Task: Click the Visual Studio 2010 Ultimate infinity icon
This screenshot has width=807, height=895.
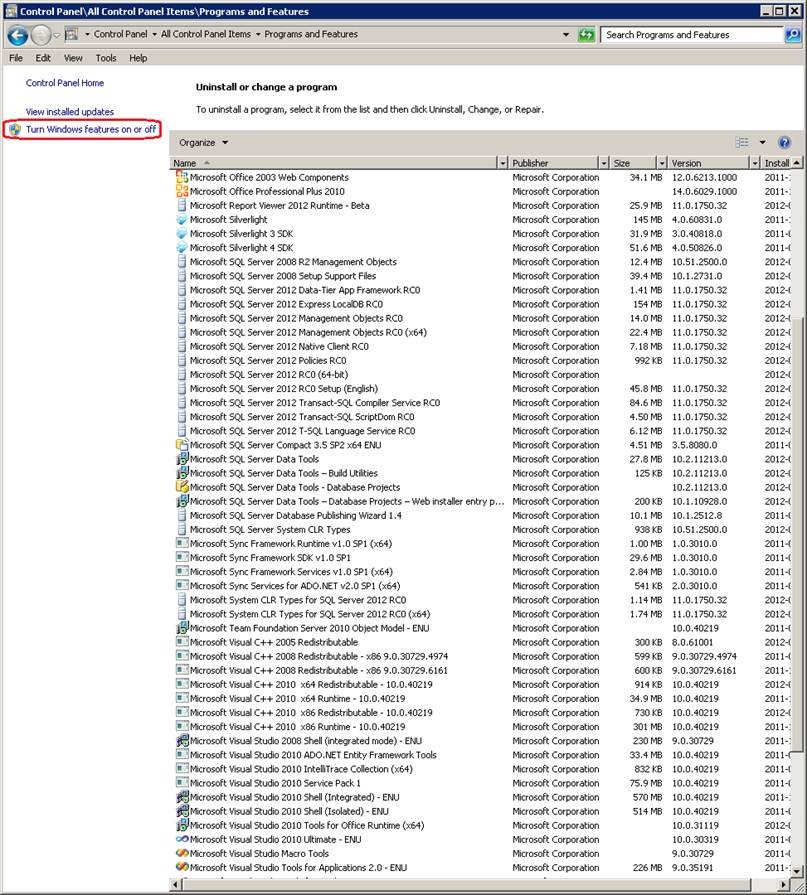Action: (x=181, y=839)
